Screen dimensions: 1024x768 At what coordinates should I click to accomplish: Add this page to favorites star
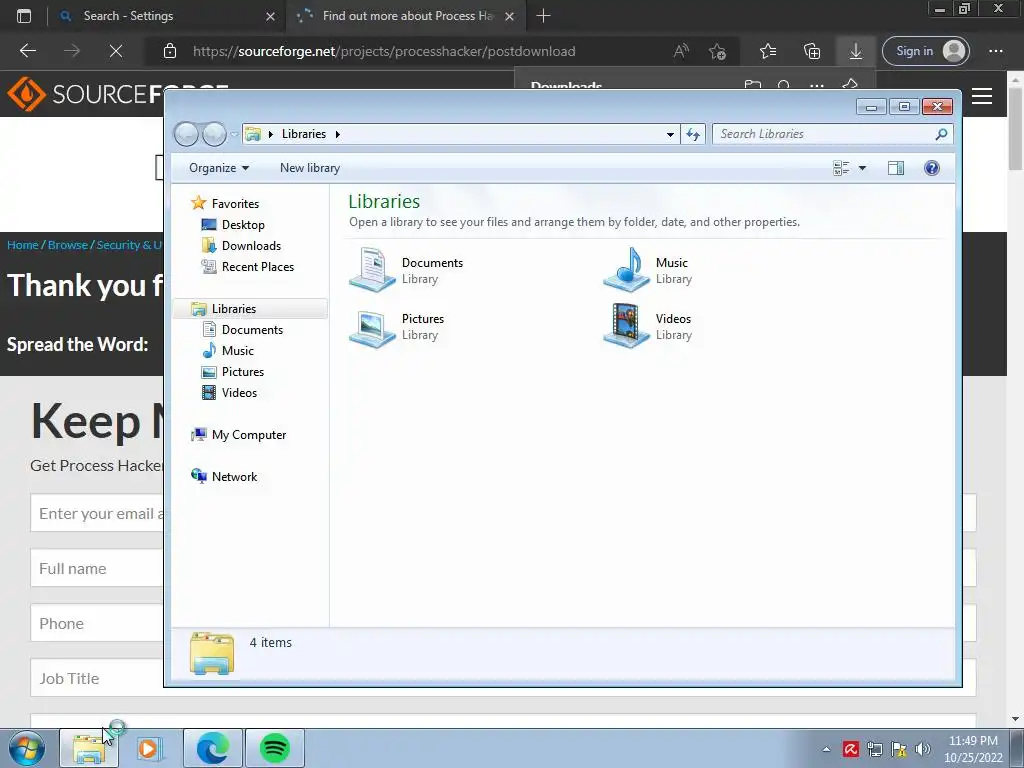click(717, 51)
